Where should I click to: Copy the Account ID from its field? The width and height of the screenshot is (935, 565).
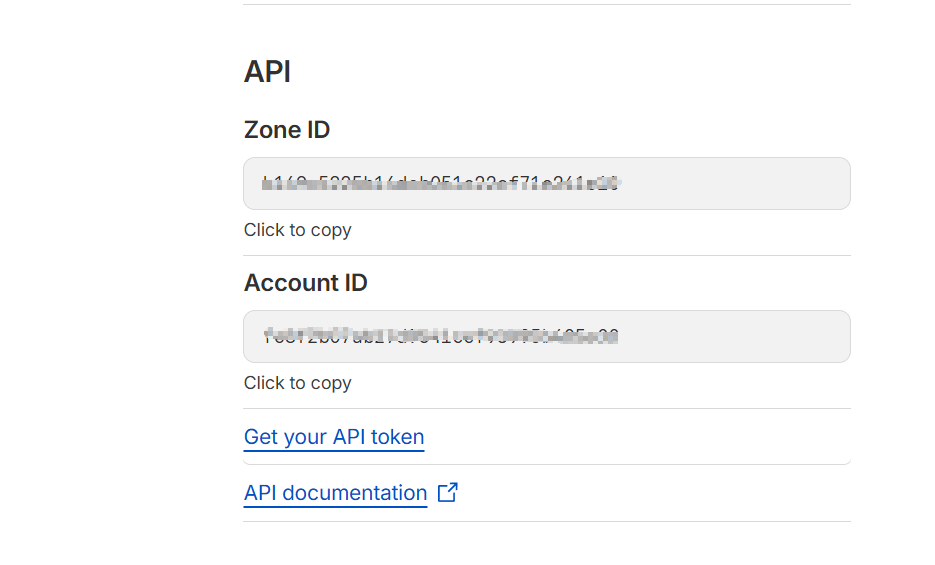(546, 336)
